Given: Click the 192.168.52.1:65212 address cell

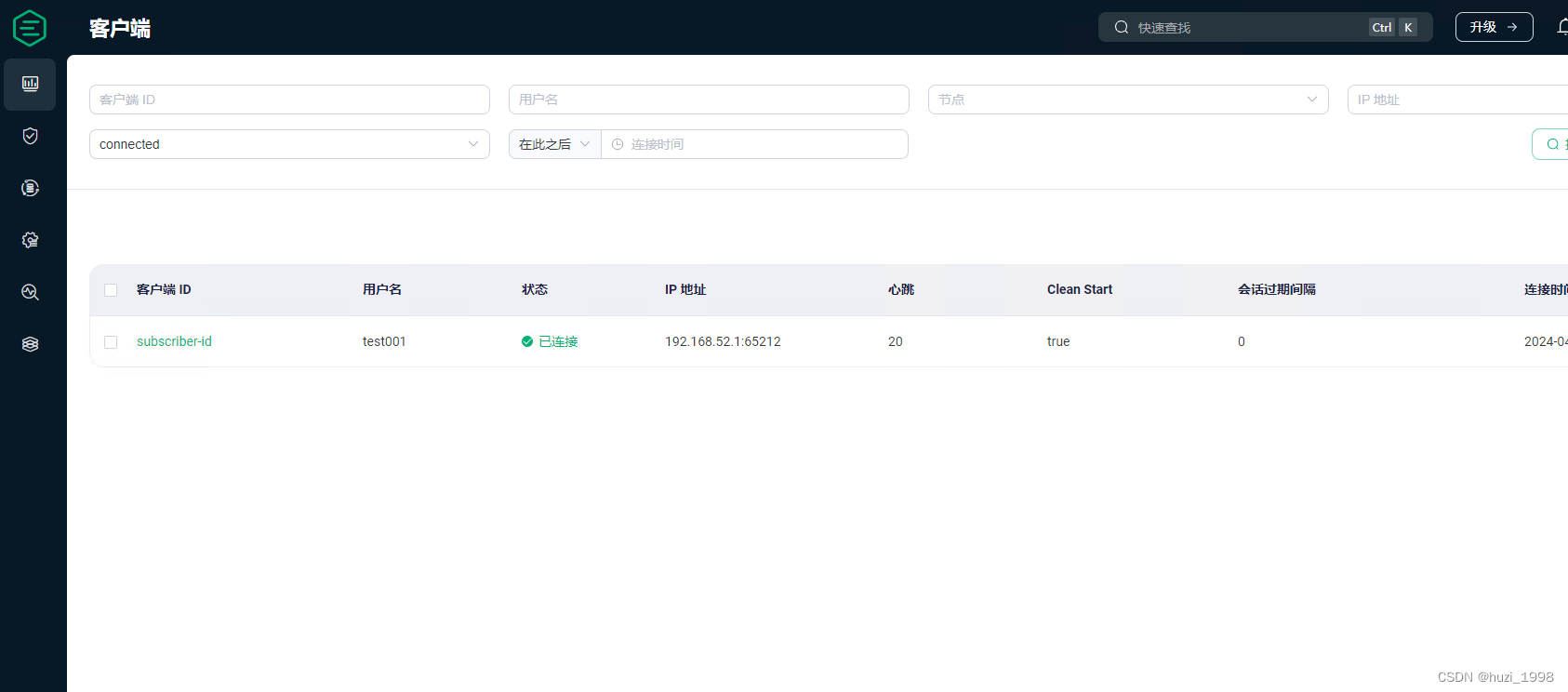Looking at the screenshot, I should (723, 341).
